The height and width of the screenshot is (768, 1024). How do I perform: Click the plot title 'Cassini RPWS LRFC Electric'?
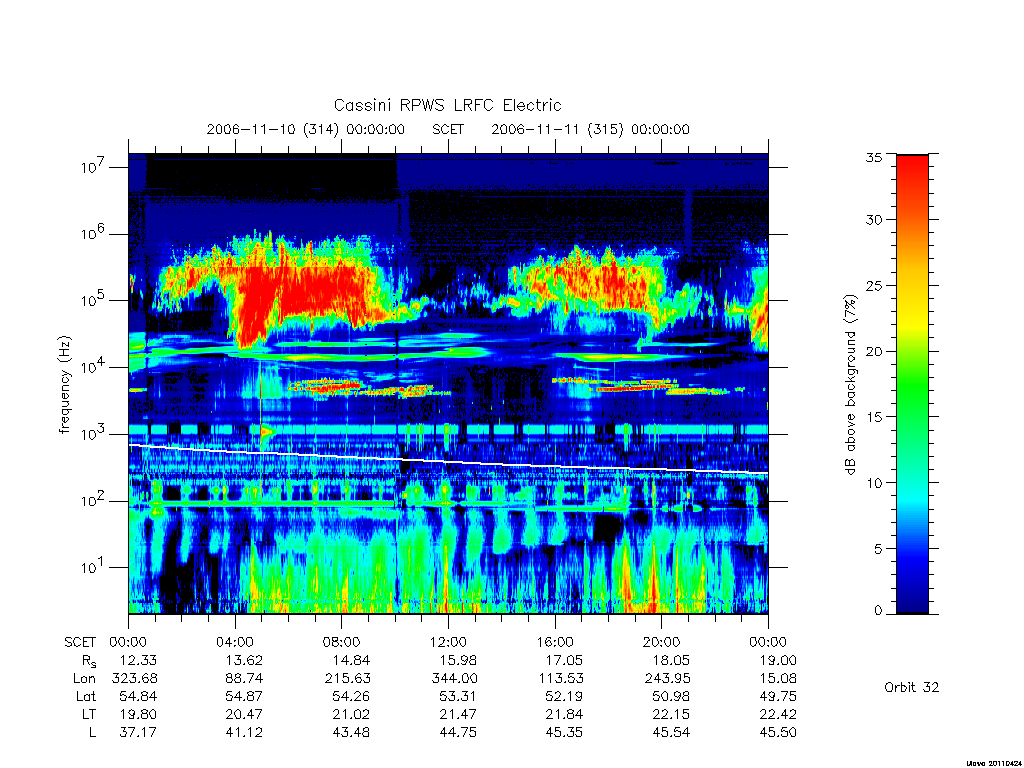(x=447, y=105)
